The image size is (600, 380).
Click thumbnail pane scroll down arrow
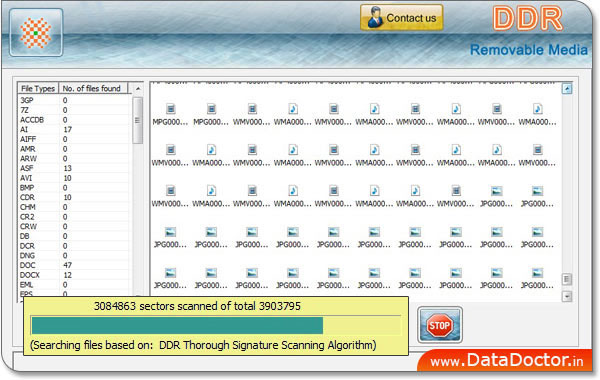click(567, 296)
